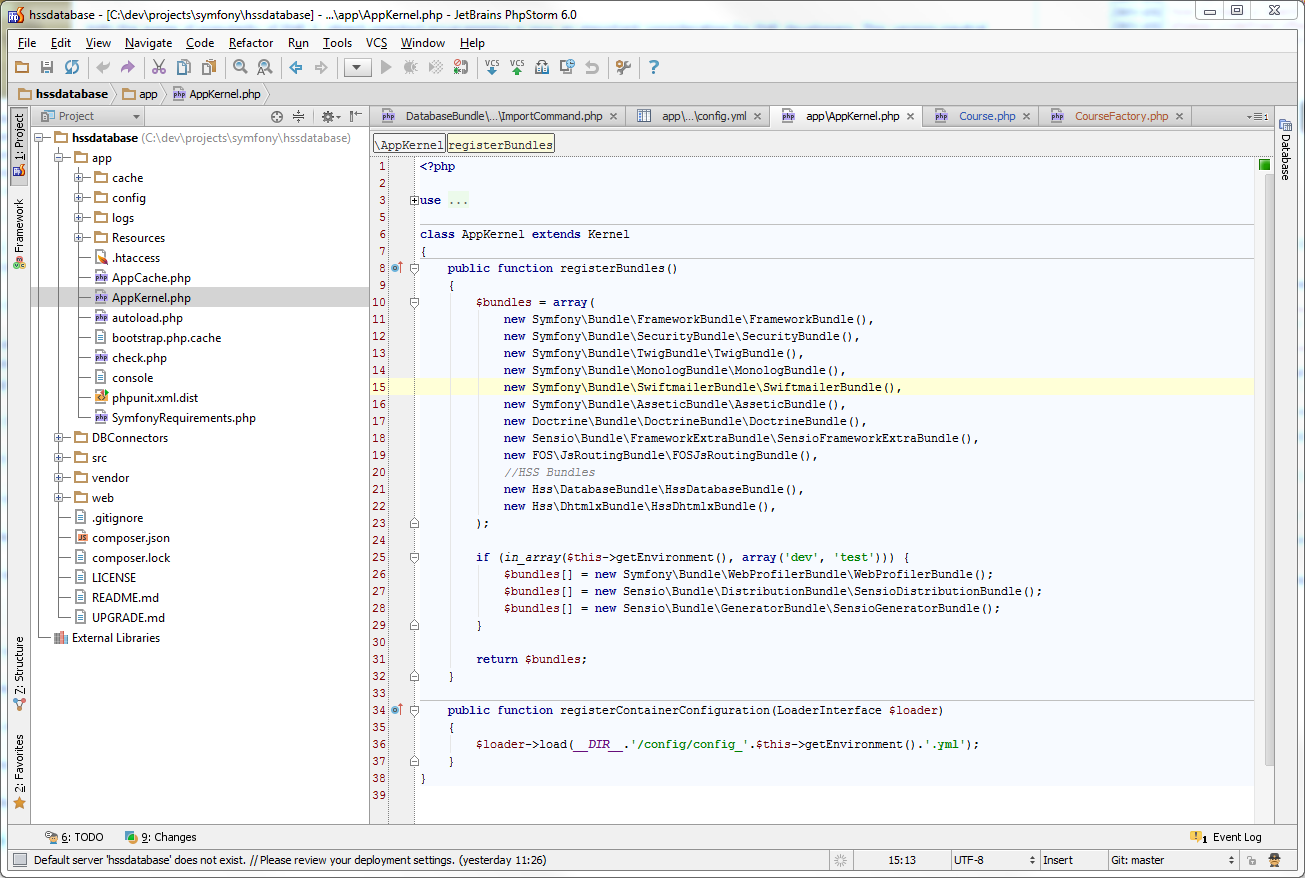Click the Find magnifier icon
The height and width of the screenshot is (878, 1305).
click(x=240, y=67)
